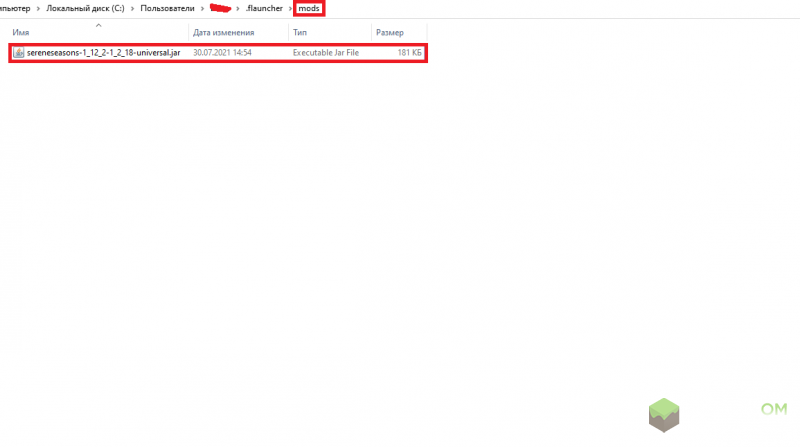Image resolution: width=800 pixels, height=447 pixels.
Task: Expand the chevron just before mods
Action: (x=289, y=8)
